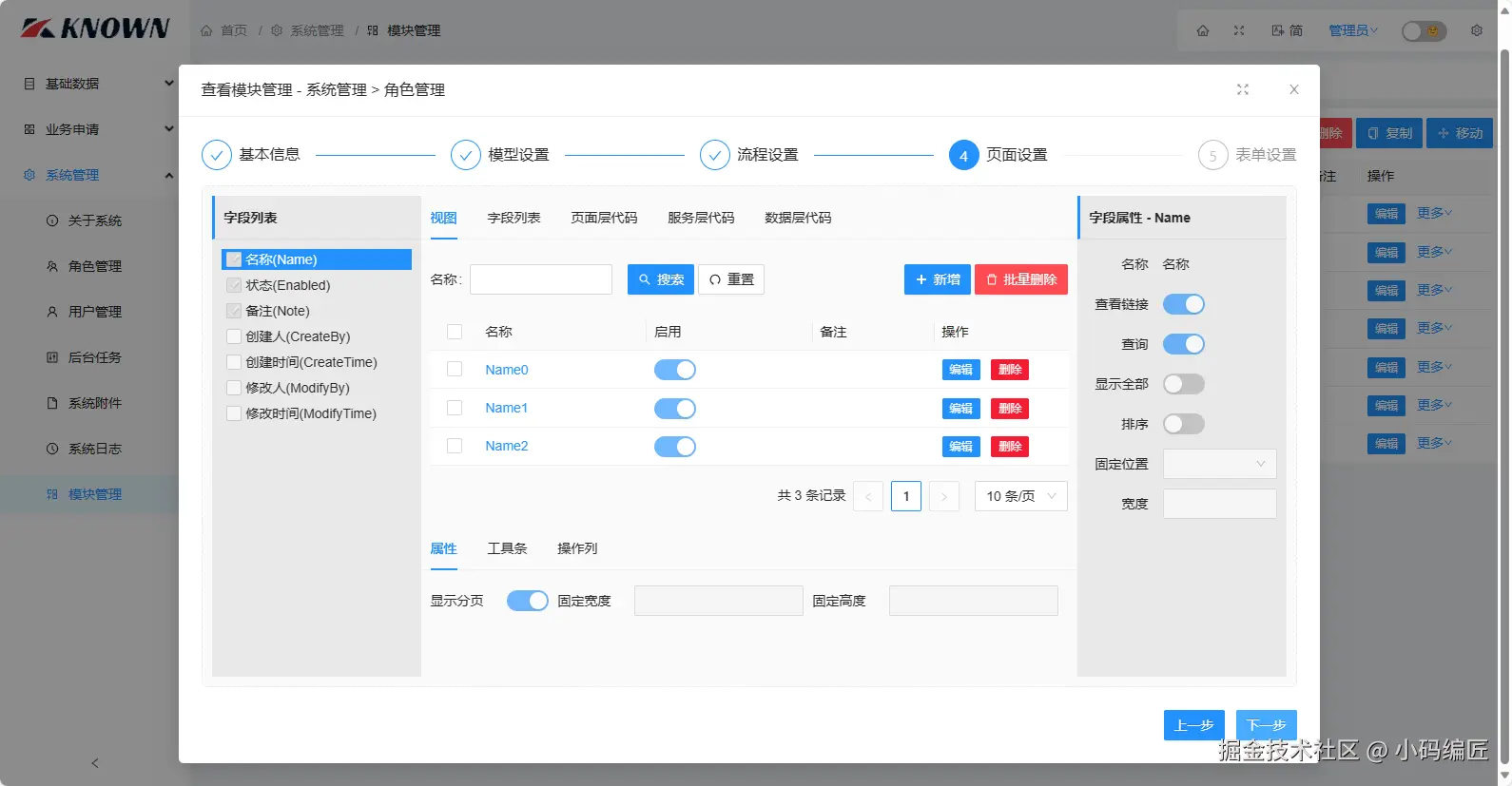Toggle the 显示分页 switch
Screen dimensions: 1512x786
click(528, 601)
